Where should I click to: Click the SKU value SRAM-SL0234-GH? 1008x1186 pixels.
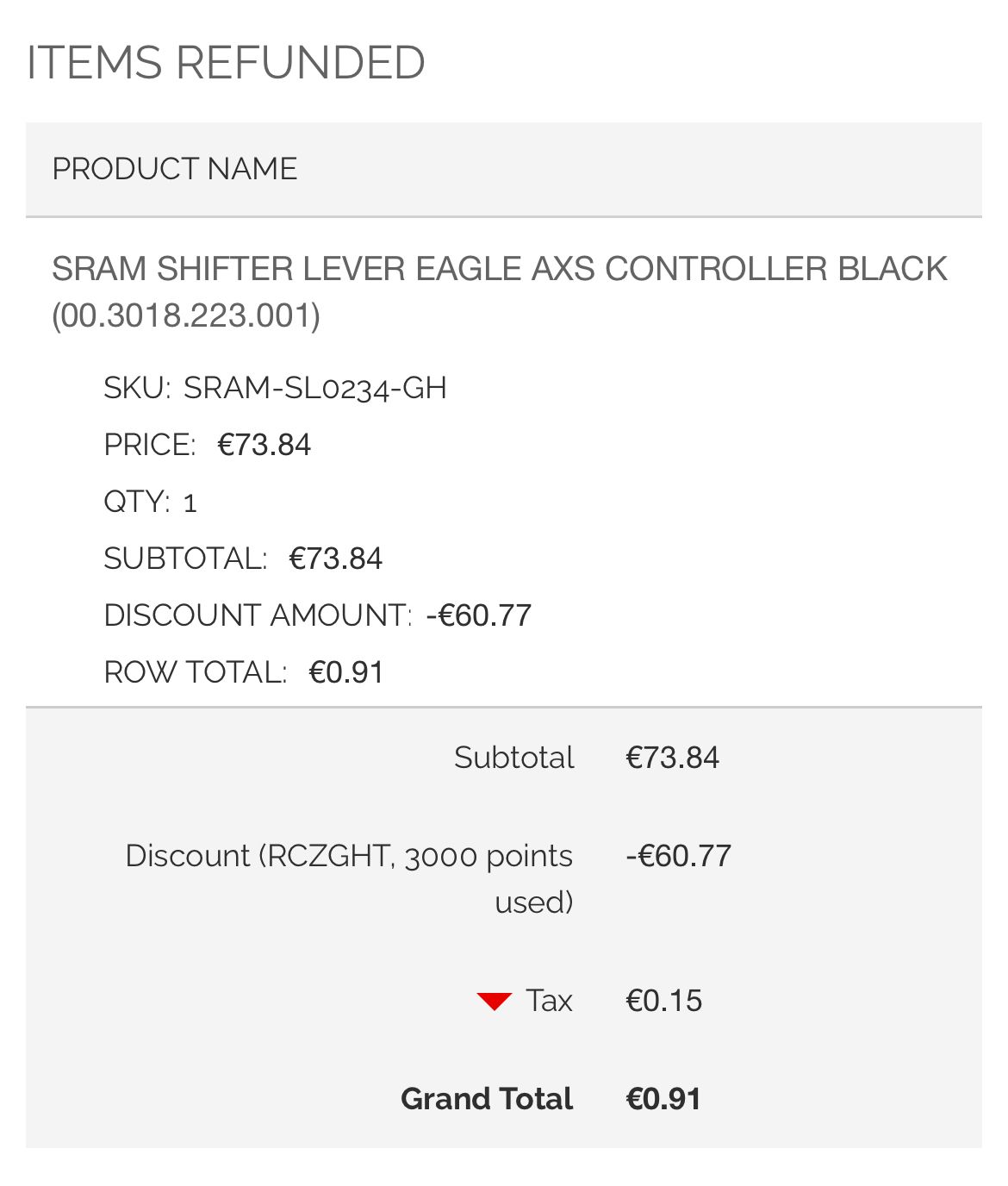pyautogui.click(x=315, y=389)
